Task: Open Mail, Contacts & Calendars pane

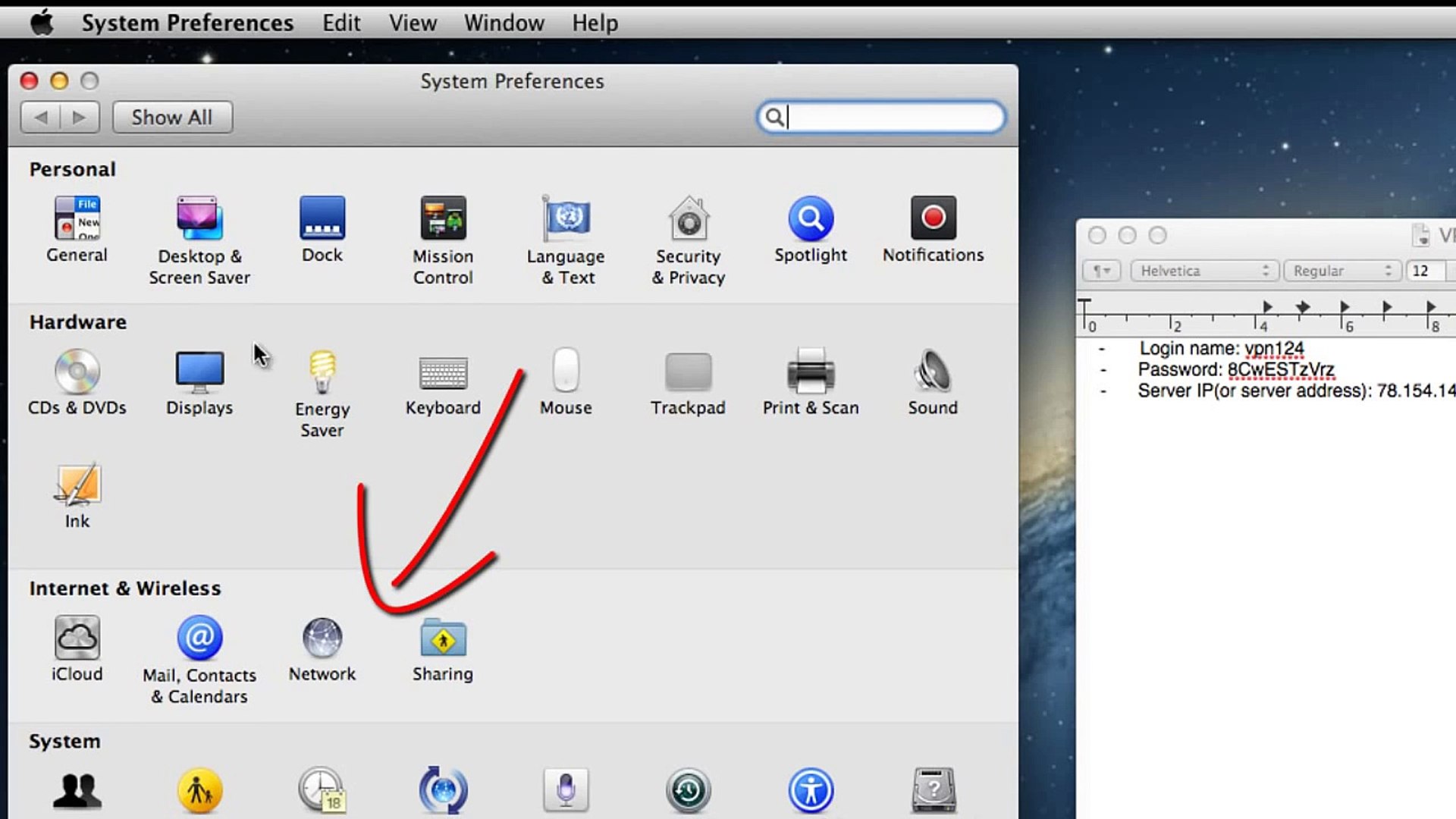Action: [x=199, y=639]
